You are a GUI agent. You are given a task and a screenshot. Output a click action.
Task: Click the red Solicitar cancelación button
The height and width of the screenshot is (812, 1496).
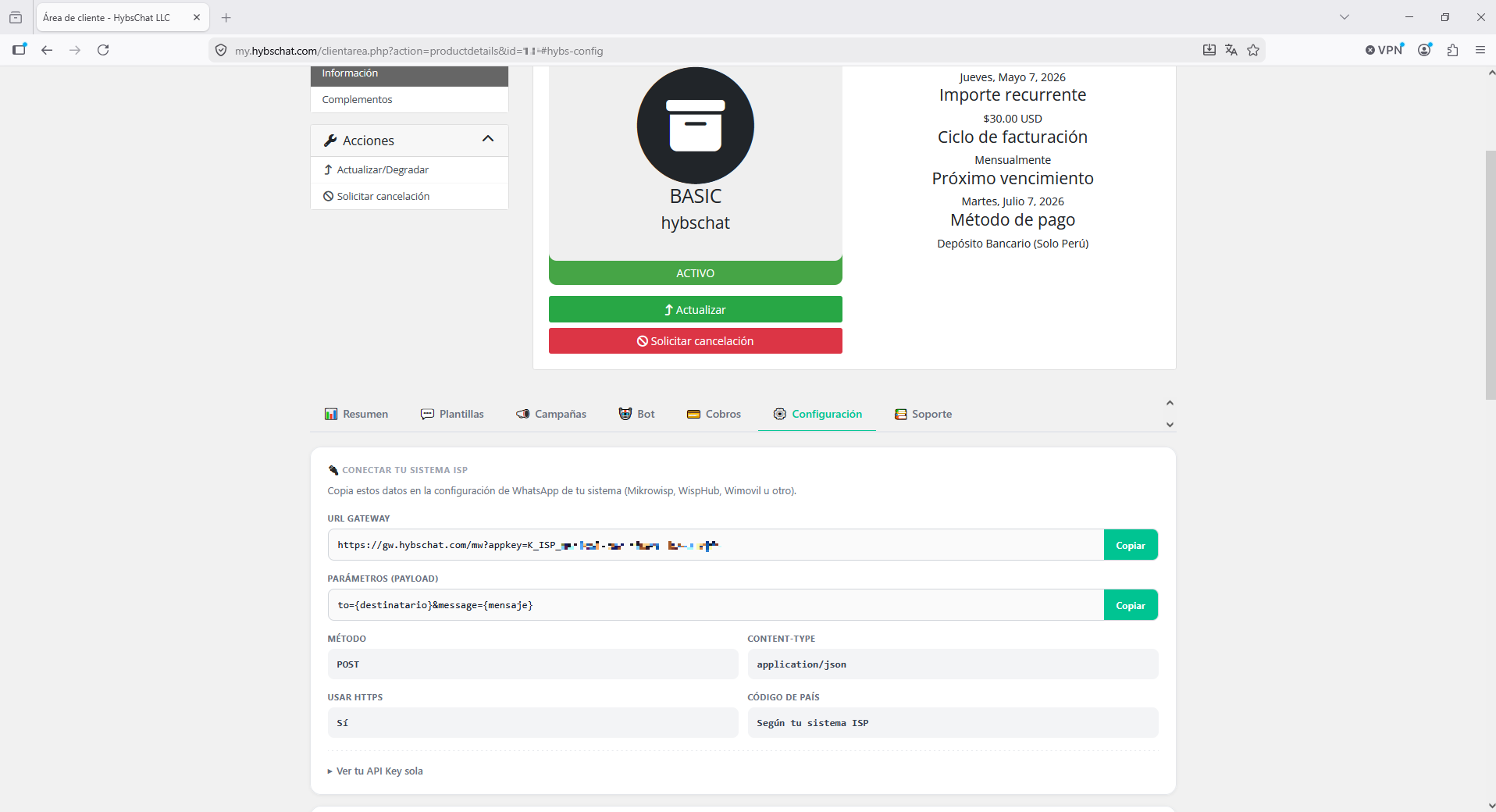click(695, 341)
